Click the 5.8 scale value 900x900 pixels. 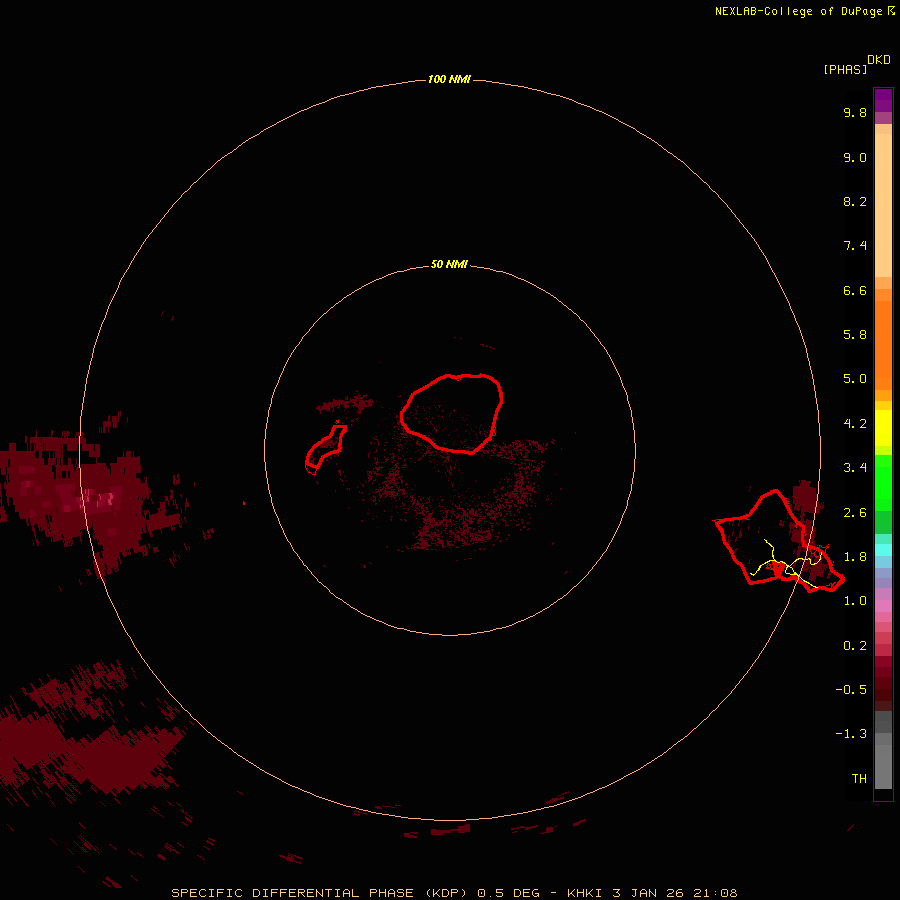(x=855, y=335)
